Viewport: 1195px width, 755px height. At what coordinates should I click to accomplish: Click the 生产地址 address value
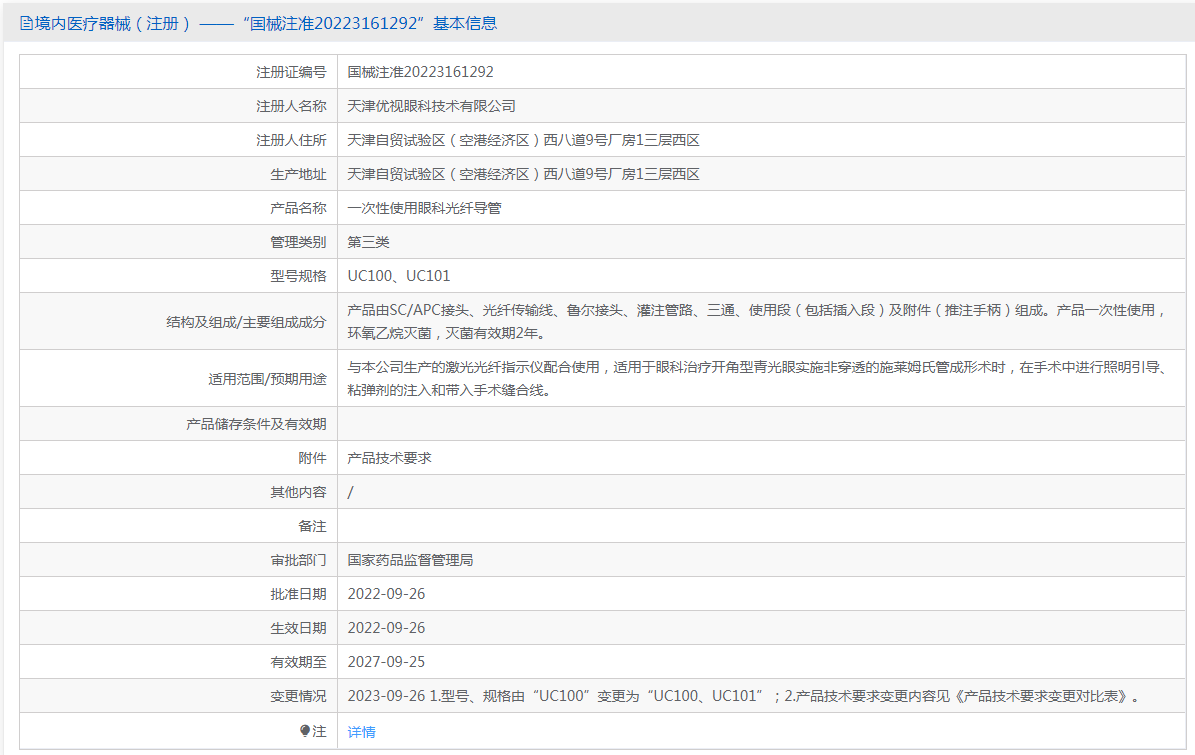[524, 174]
